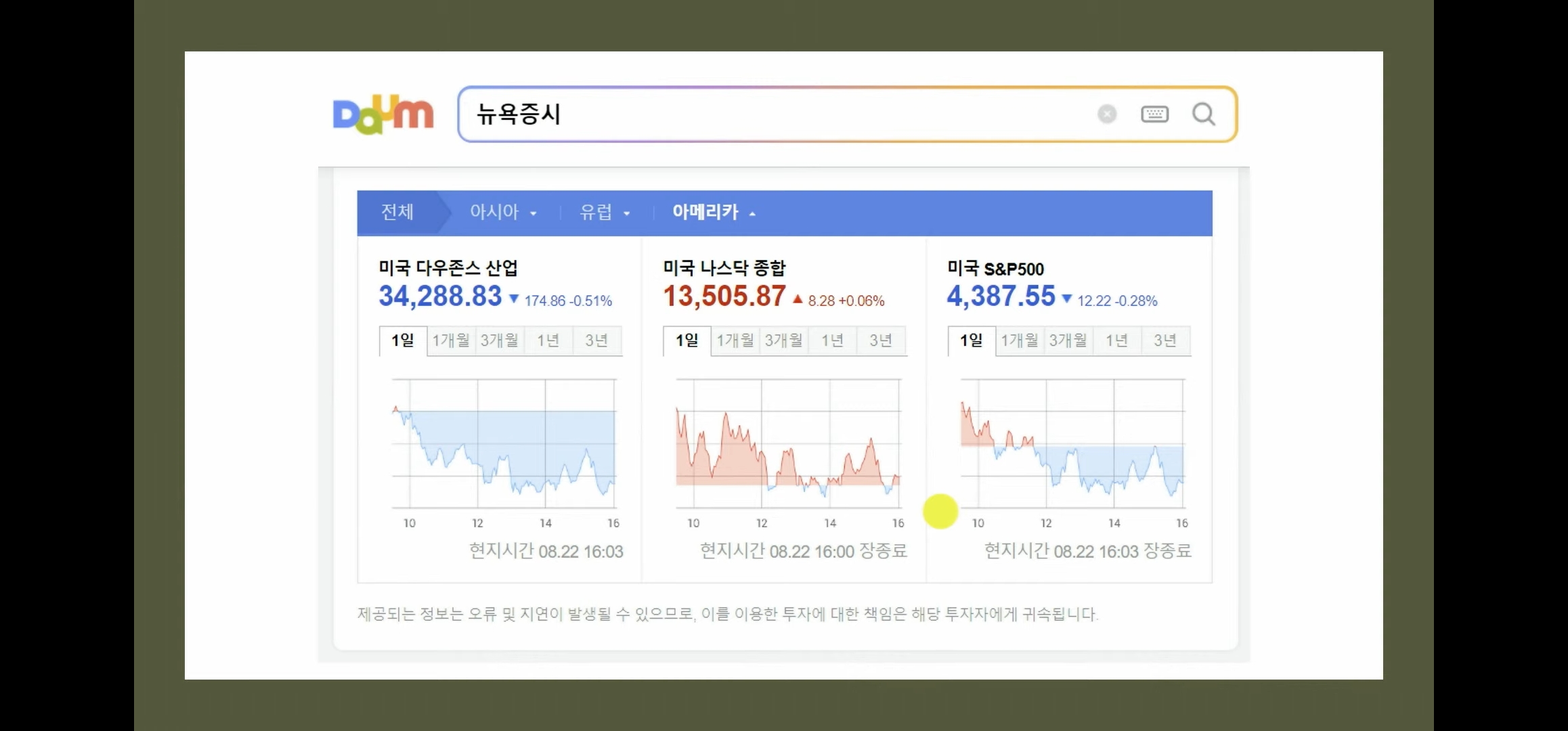The image size is (1568, 731).
Task: Click the 13,505.87 Nasdaq index value
Action: click(724, 296)
